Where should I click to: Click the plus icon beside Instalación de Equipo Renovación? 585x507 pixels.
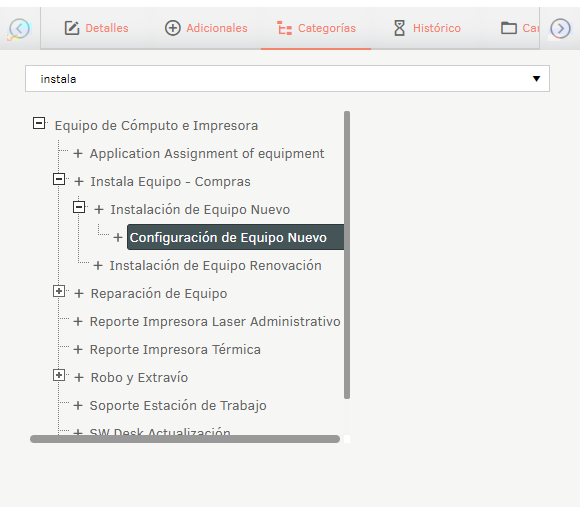click(98, 265)
